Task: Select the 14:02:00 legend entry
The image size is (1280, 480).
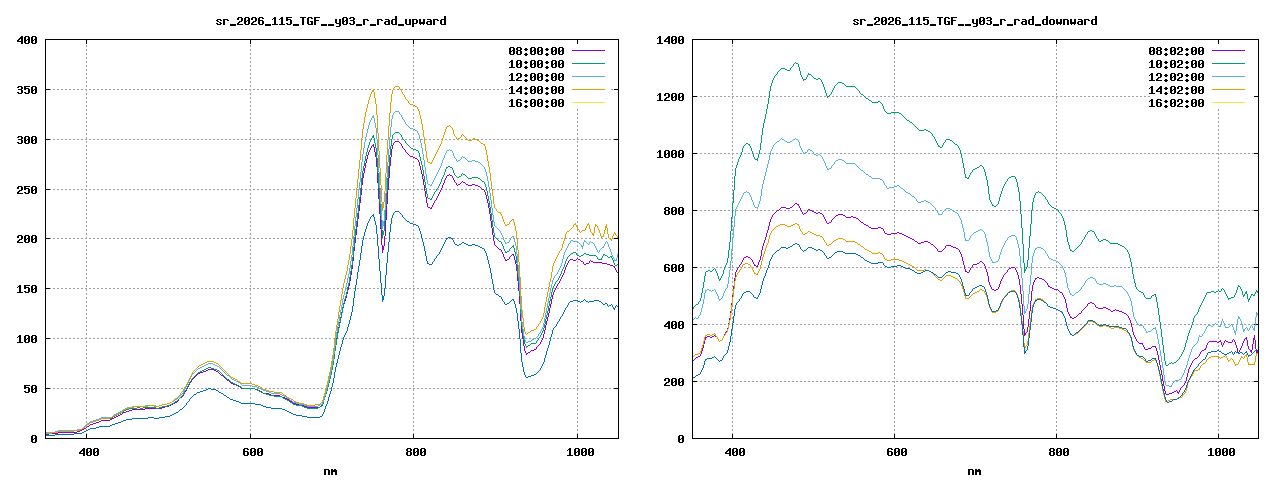Action: pyautogui.click(x=1176, y=90)
